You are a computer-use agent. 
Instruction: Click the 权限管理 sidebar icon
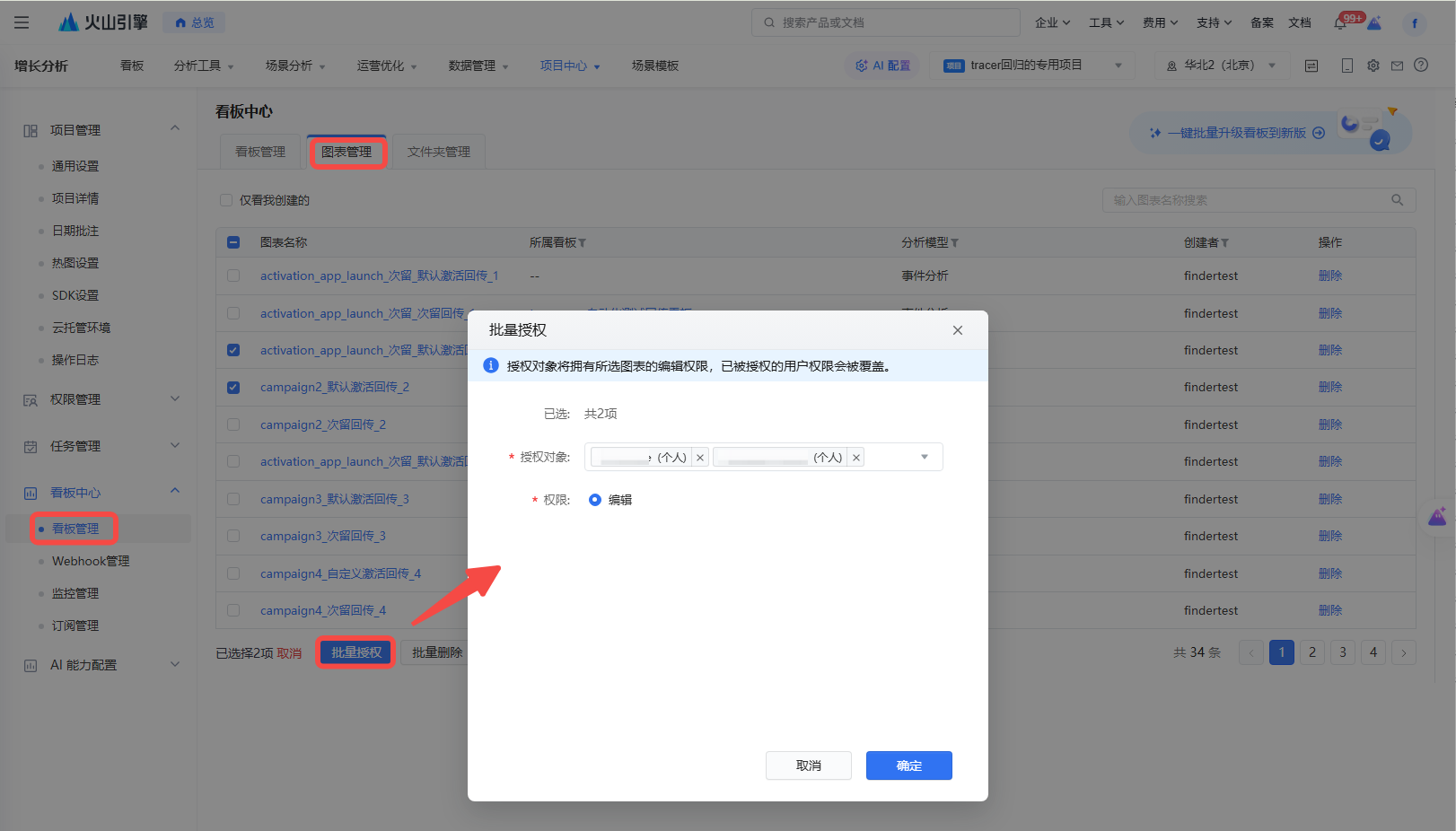point(31,400)
